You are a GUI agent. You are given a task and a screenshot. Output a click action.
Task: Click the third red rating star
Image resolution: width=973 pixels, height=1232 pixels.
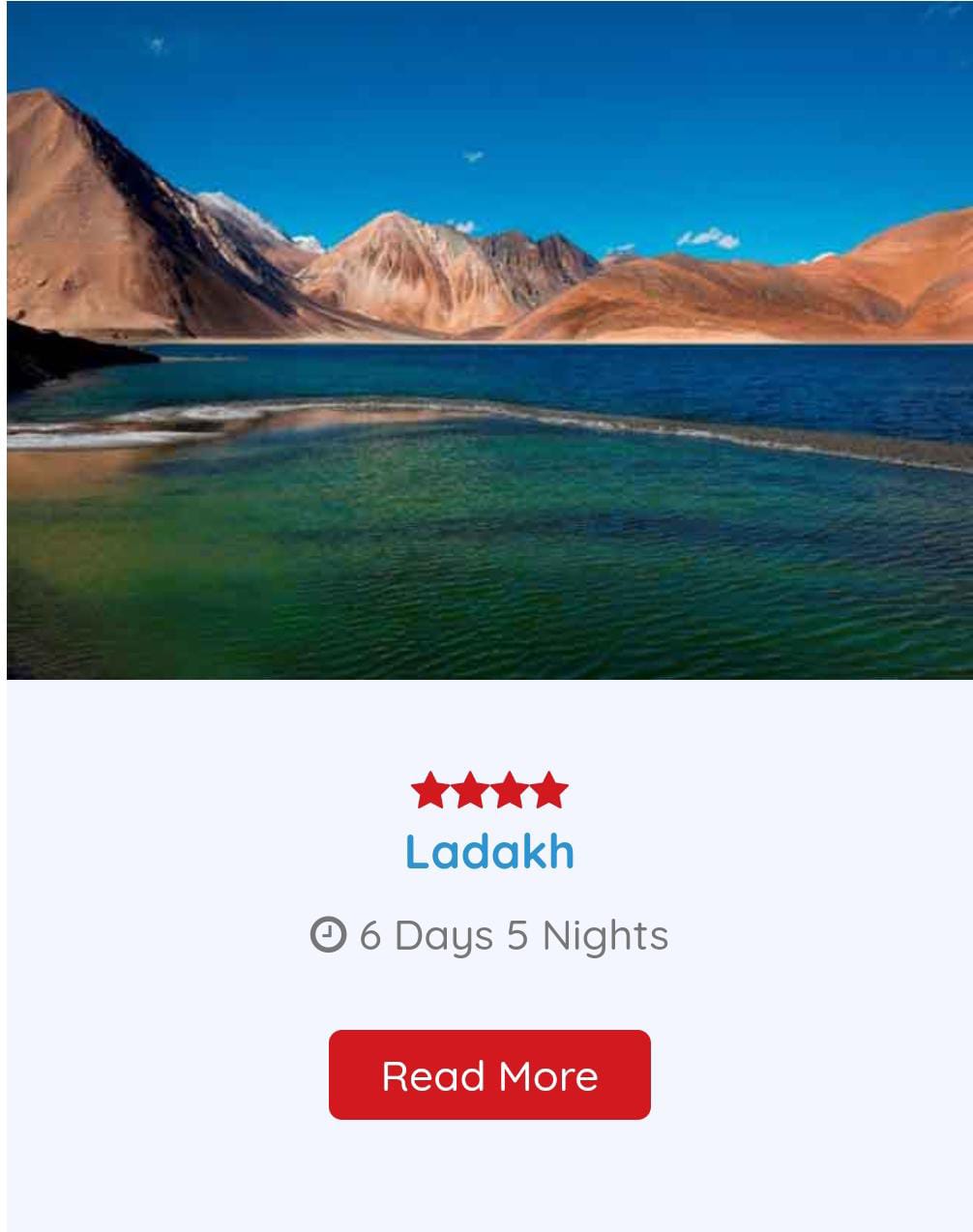pyautogui.click(x=509, y=791)
